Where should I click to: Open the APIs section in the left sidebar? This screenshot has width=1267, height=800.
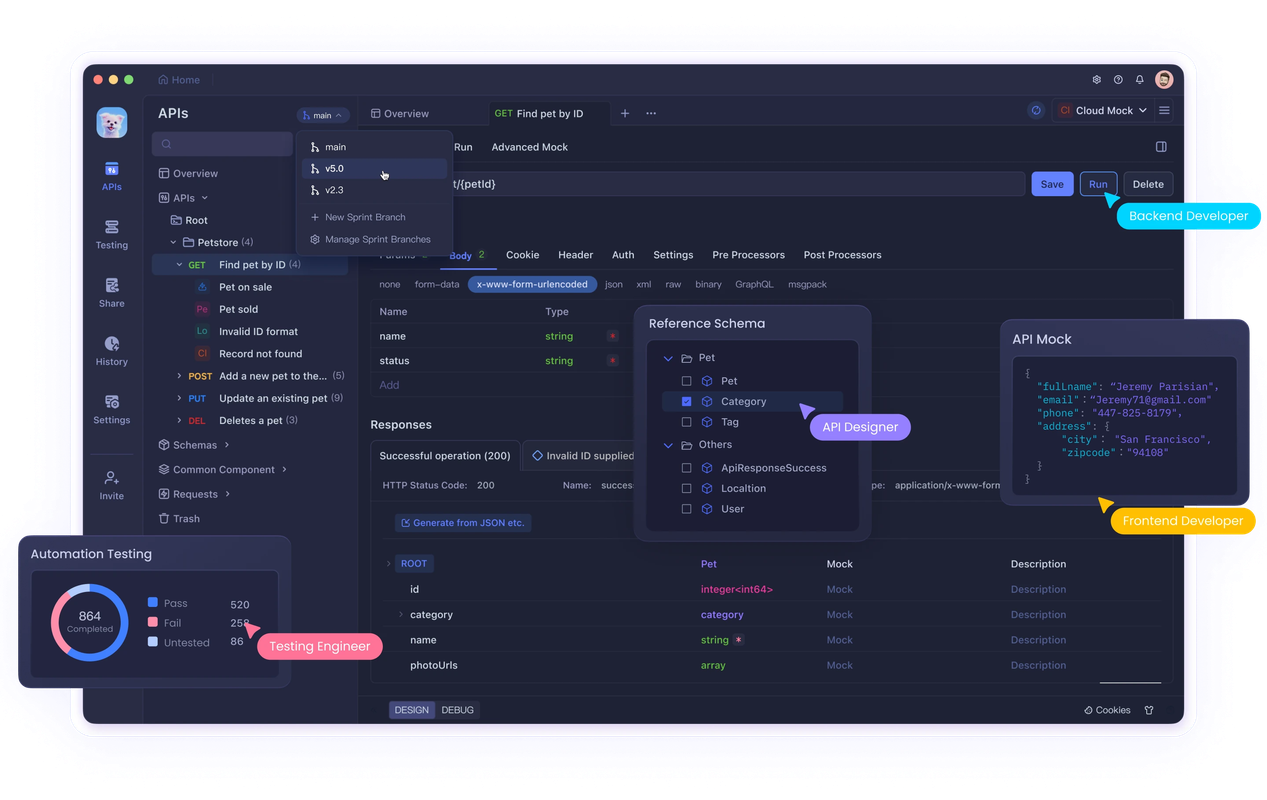coord(112,176)
